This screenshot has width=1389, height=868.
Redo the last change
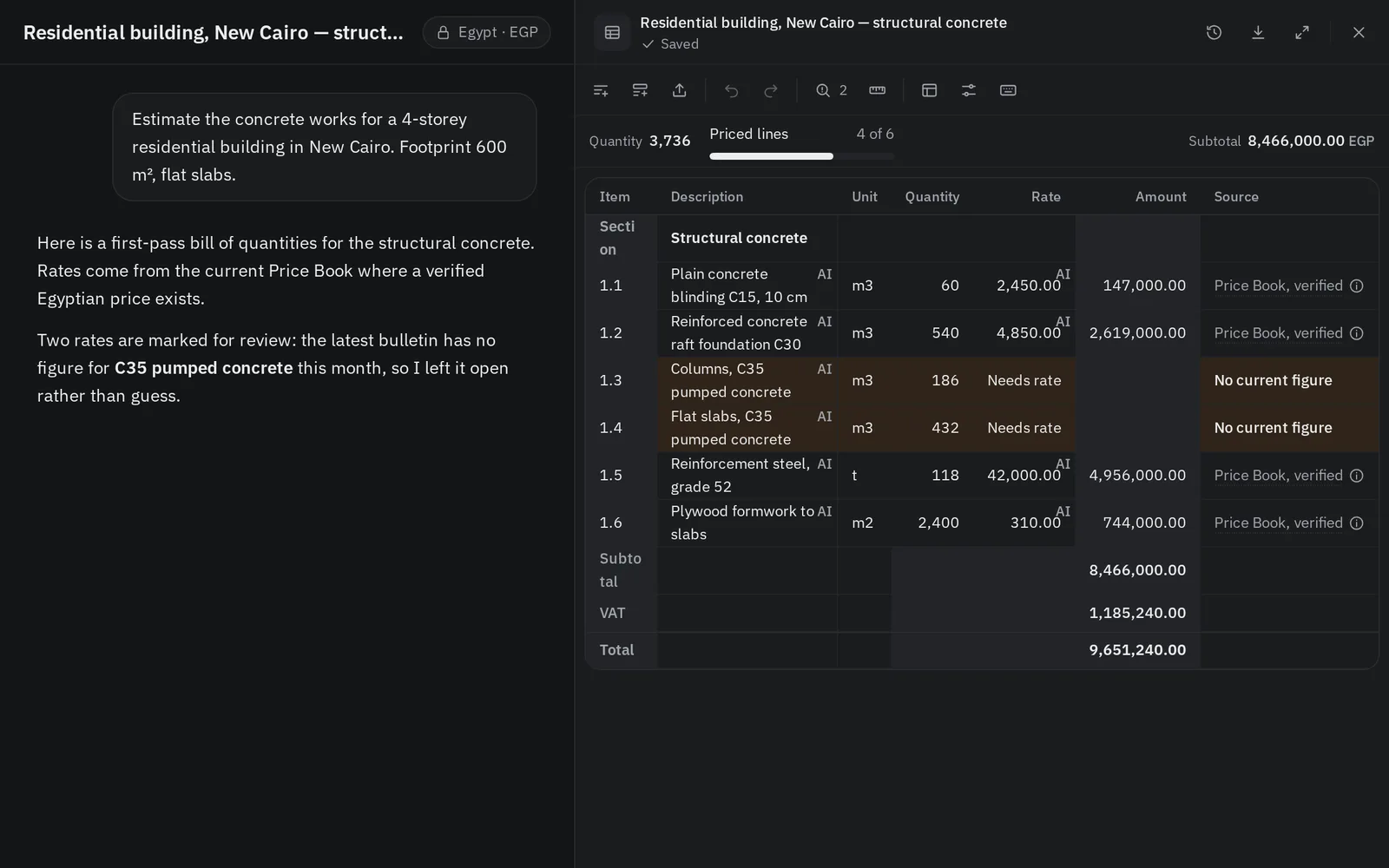(x=771, y=90)
